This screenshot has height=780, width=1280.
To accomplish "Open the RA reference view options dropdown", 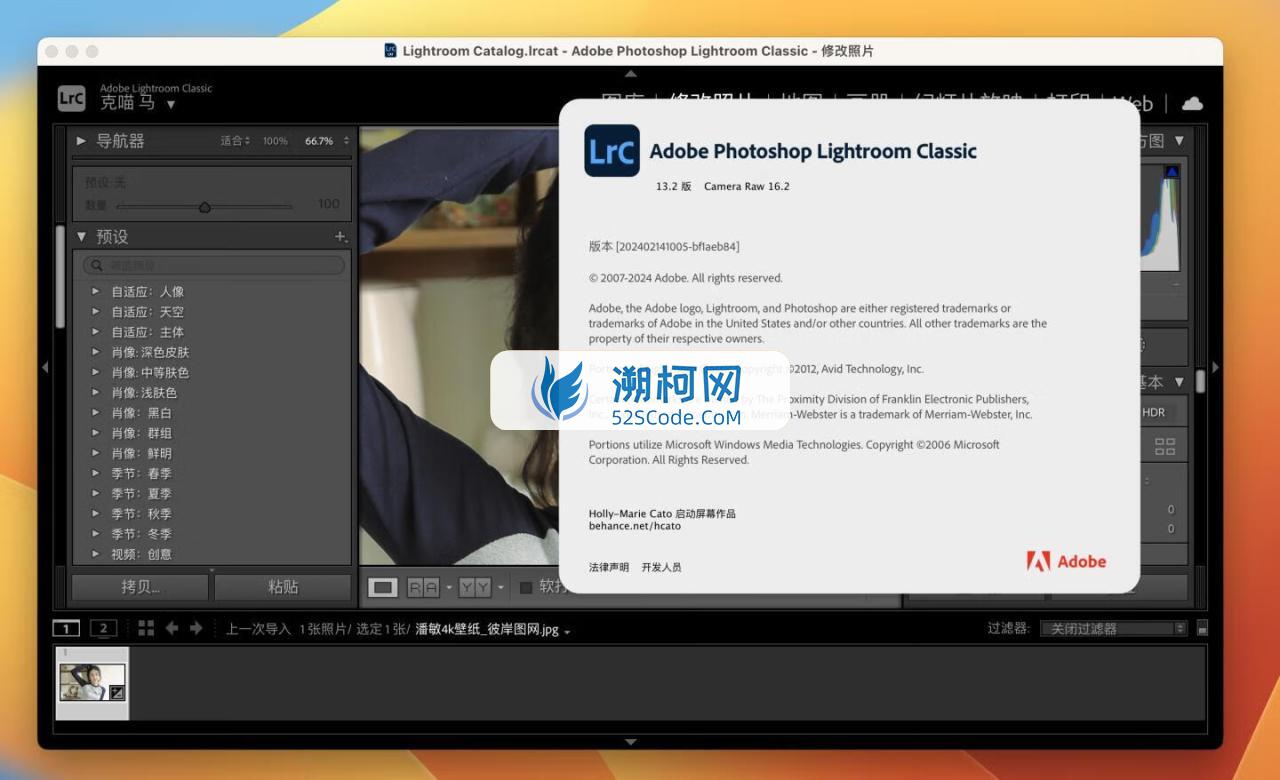I will click(x=449, y=587).
